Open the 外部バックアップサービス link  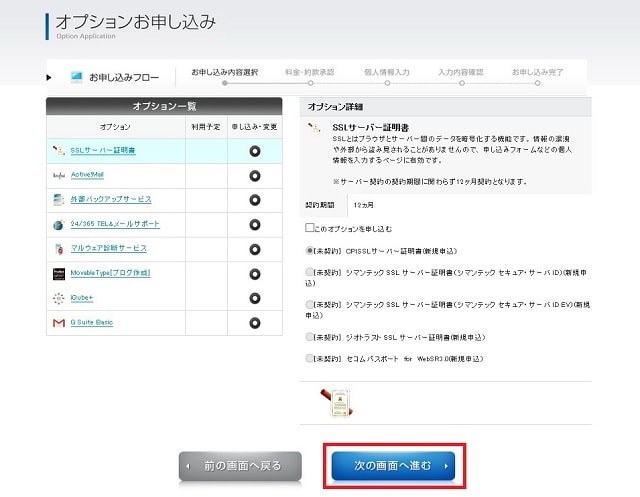tap(109, 199)
